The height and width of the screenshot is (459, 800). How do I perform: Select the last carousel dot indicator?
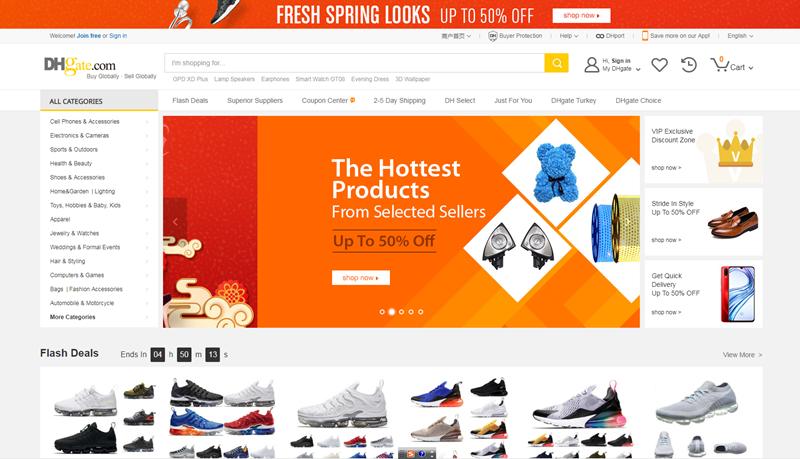click(x=421, y=312)
